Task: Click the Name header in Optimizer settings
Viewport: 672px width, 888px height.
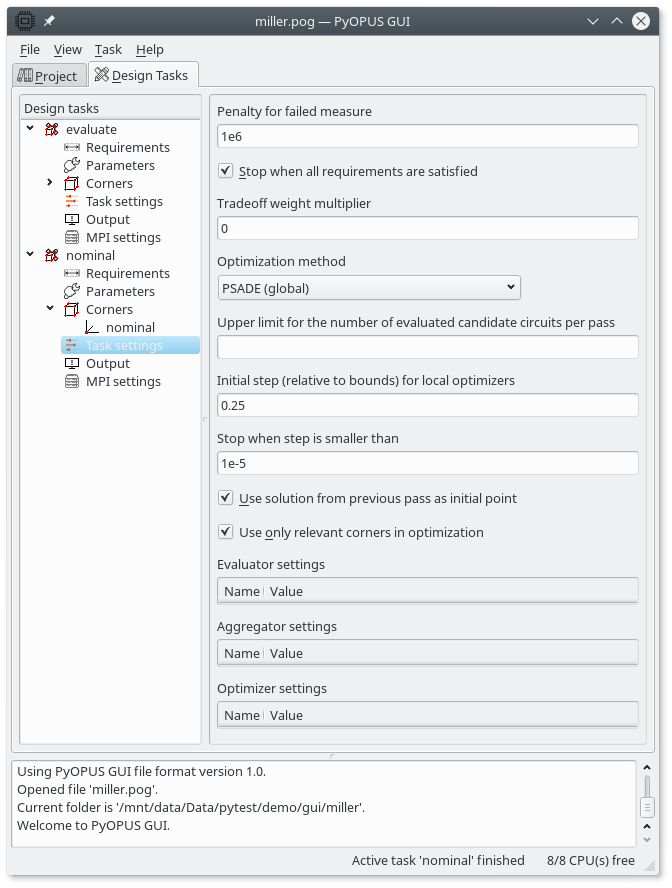Action: tap(241, 715)
